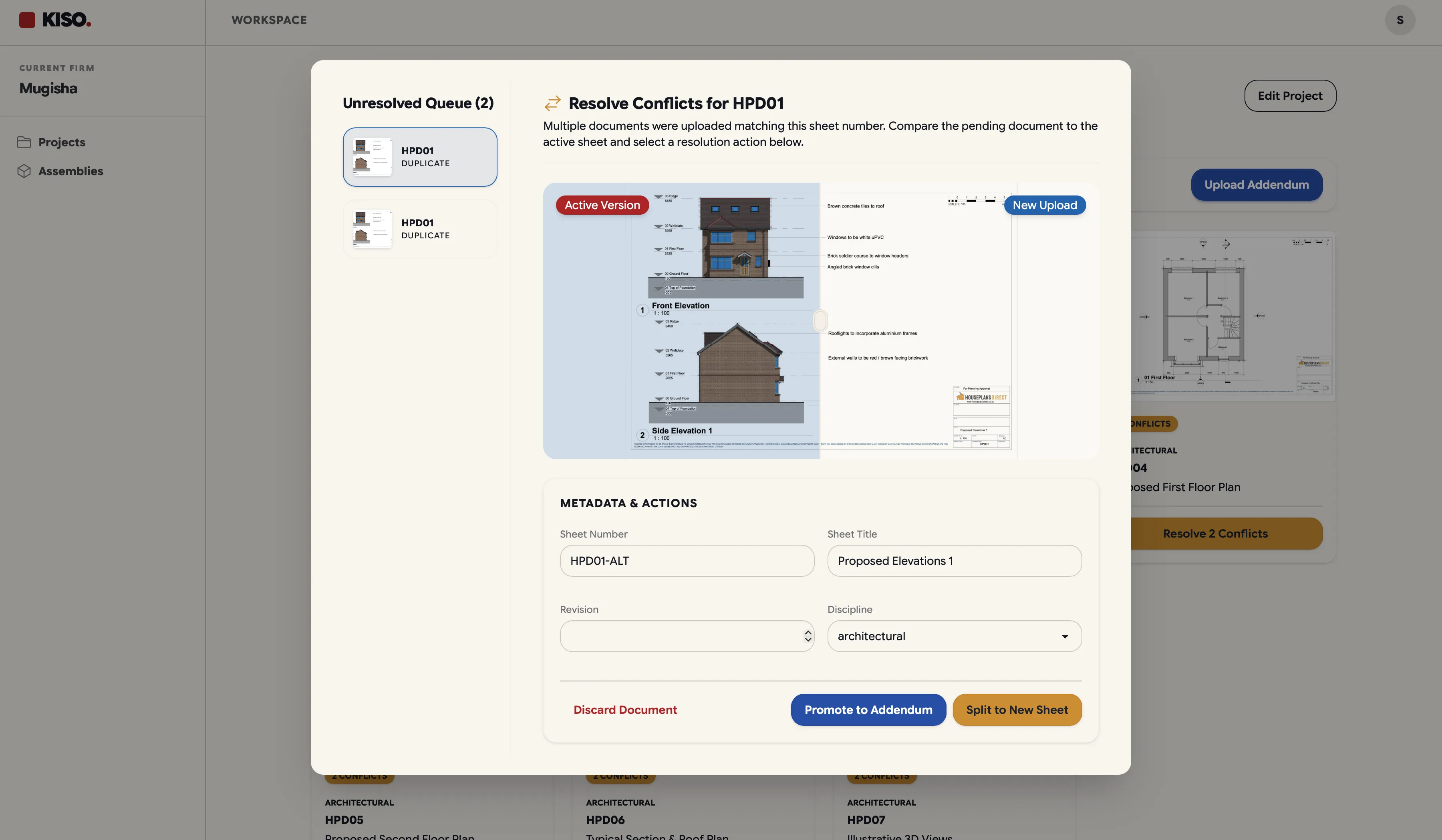Click the First Floor Plan thumbnail

pyautogui.click(x=1233, y=316)
